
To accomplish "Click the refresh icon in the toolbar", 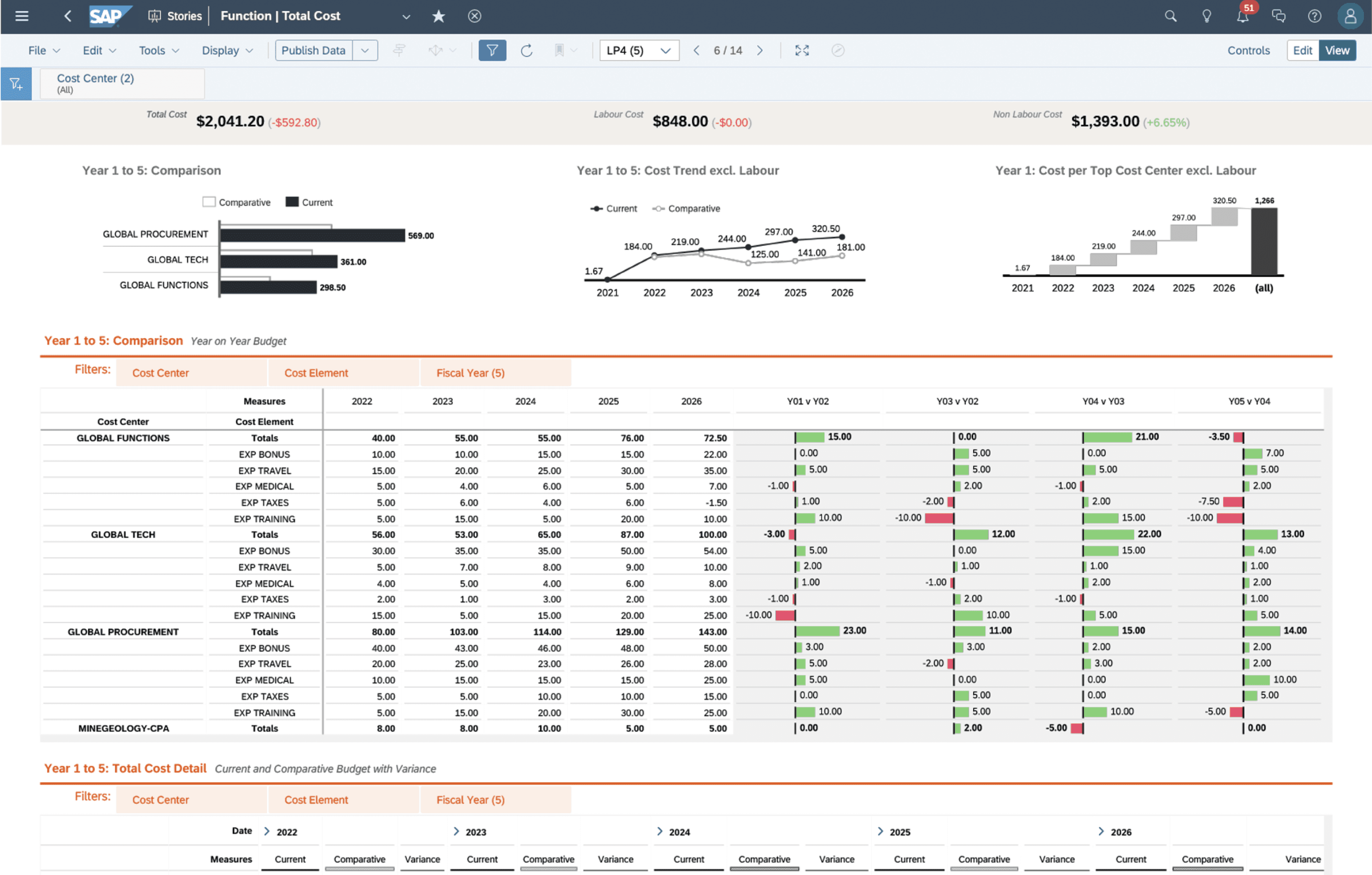I will 527,51.
